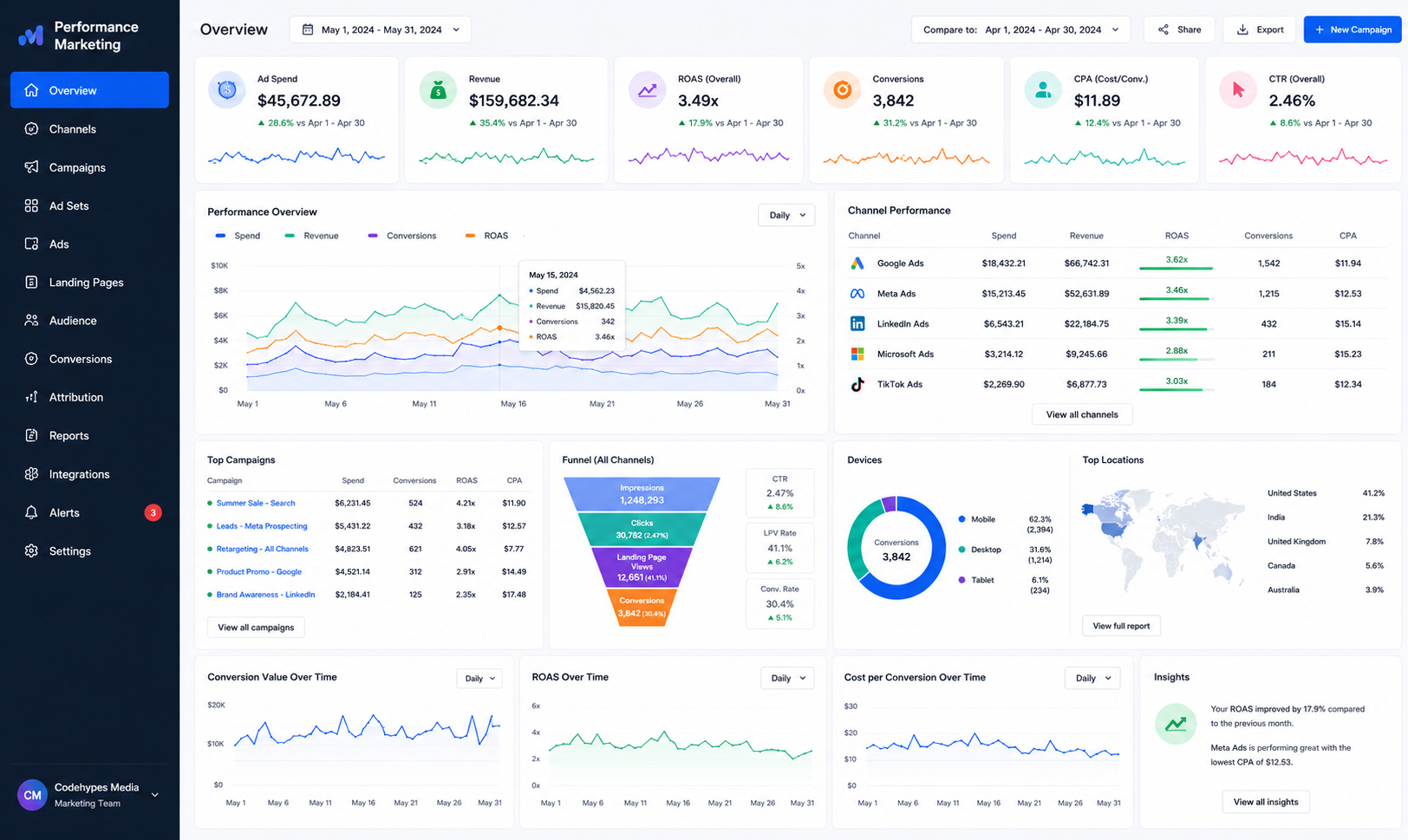Open Cost per Conversion Daily dropdown
The width and height of the screenshot is (1408, 840).
coord(1092,678)
